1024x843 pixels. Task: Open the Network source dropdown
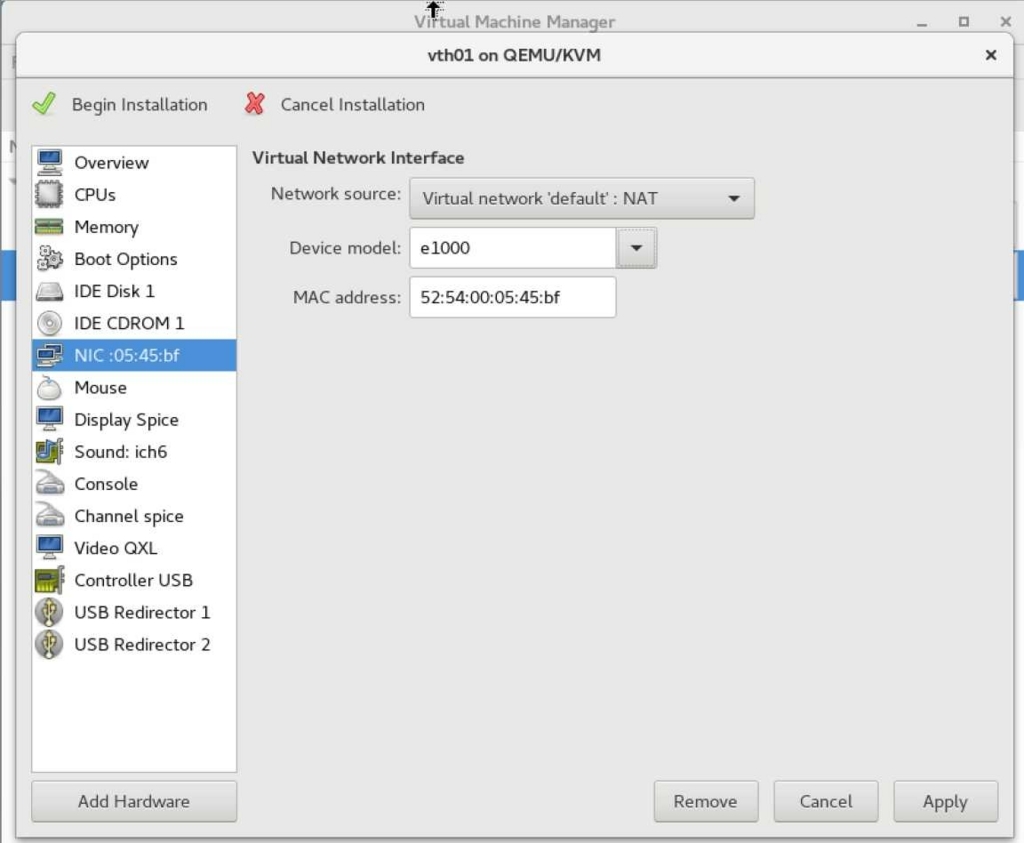tap(581, 198)
